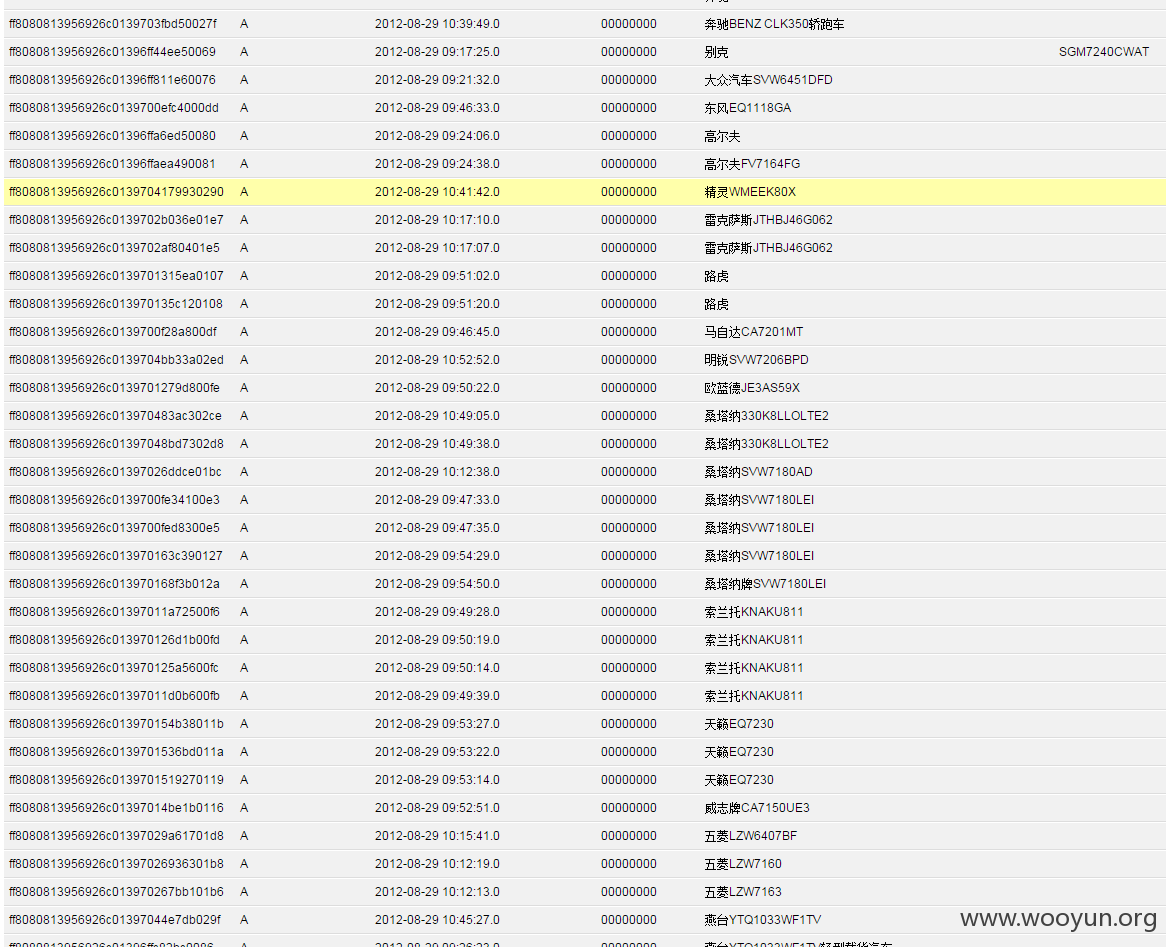The image size is (1166, 947).
Task: Select the 桑塔纳牌SVW7180LEI cell
Action: click(765, 584)
